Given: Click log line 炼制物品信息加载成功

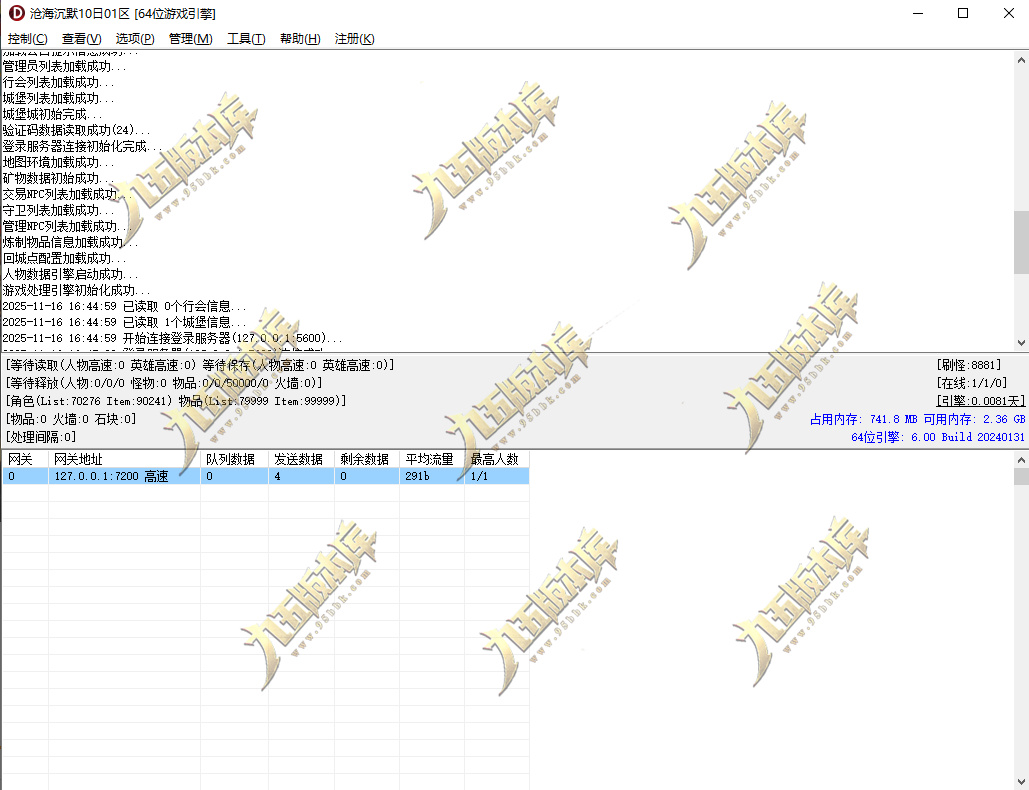Looking at the screenshot, I should coord(70,242).
